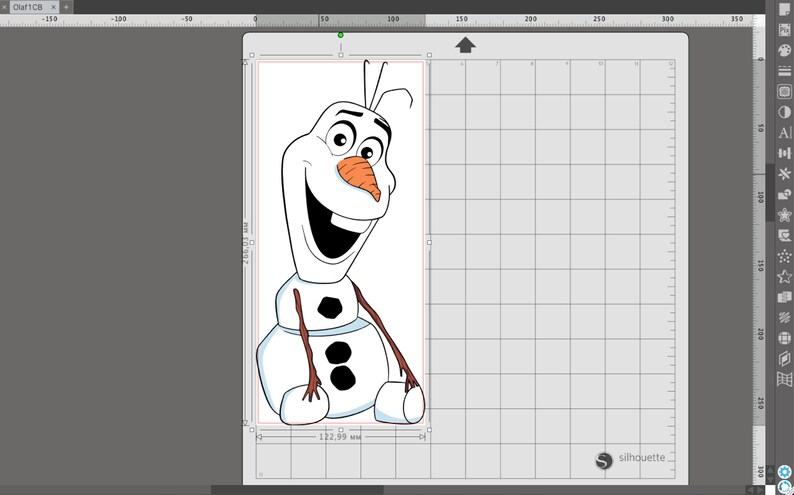794x495 pixels.
Task: Open the Rhinestones dotted star icon
Action: [x=784, y=256]
